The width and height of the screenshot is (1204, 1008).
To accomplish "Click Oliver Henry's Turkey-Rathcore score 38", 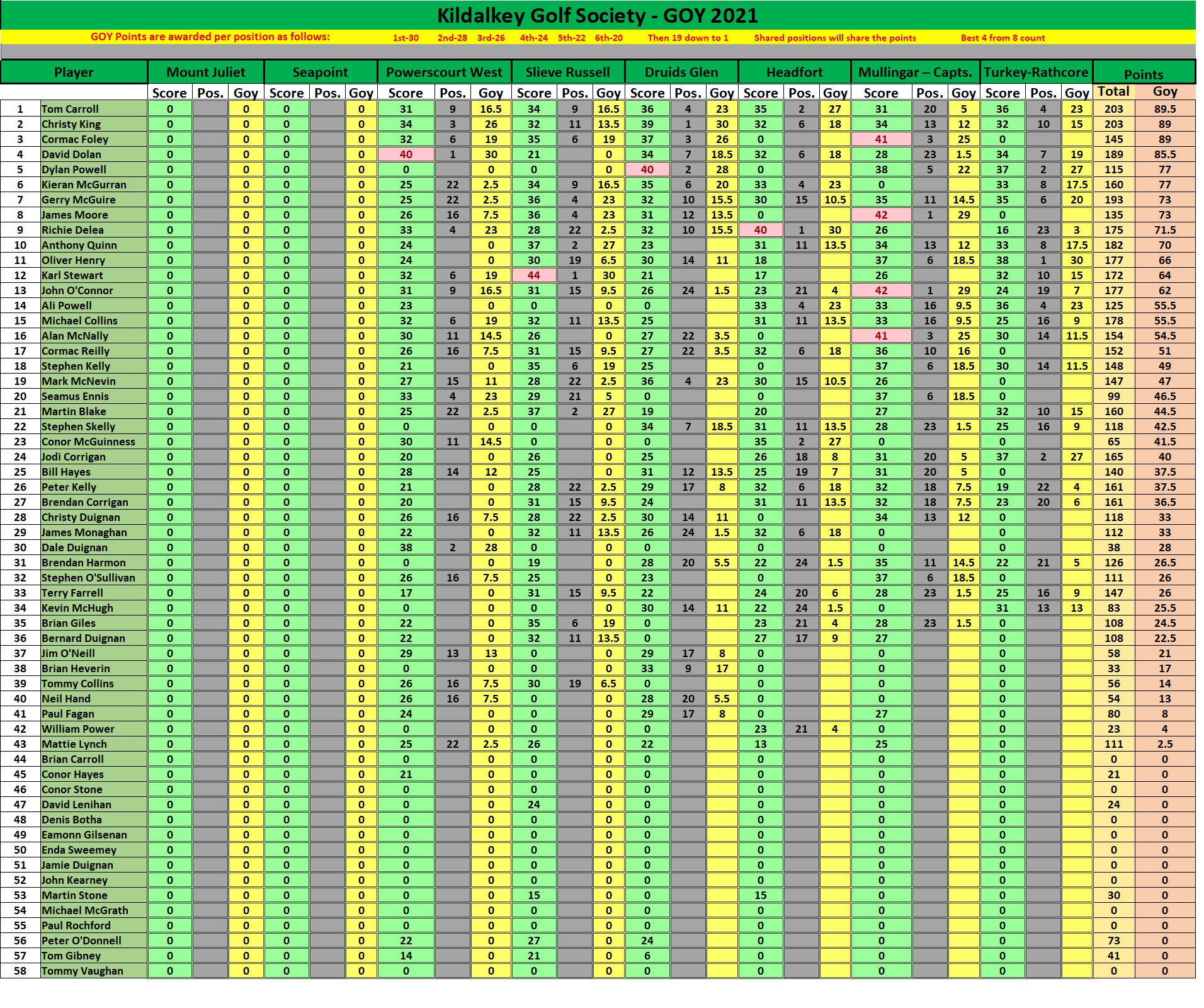I will [x=1002, y=260].
